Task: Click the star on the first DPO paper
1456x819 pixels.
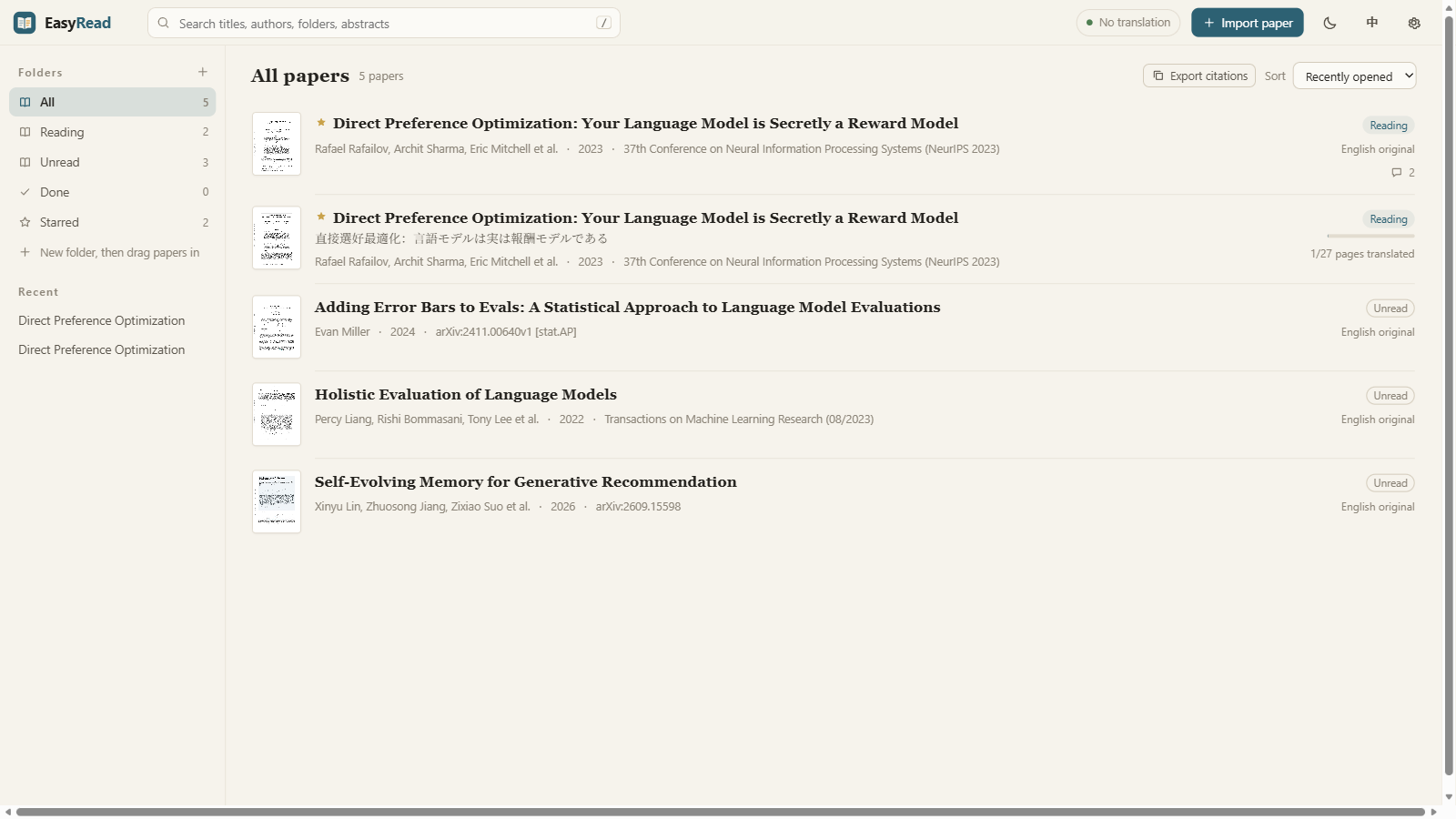Action: coord(321,123)
